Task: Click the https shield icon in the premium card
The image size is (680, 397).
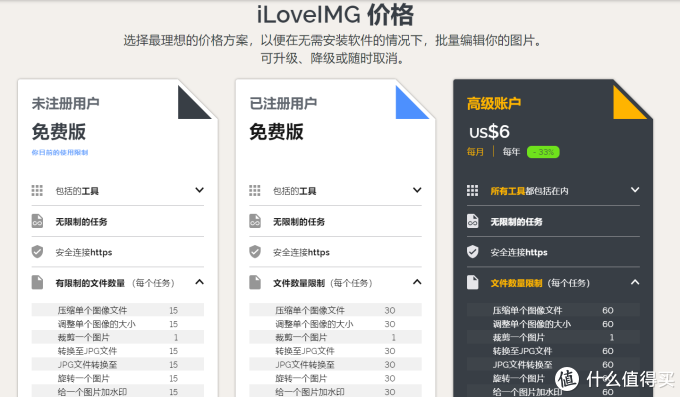Action: click(473, 252)
